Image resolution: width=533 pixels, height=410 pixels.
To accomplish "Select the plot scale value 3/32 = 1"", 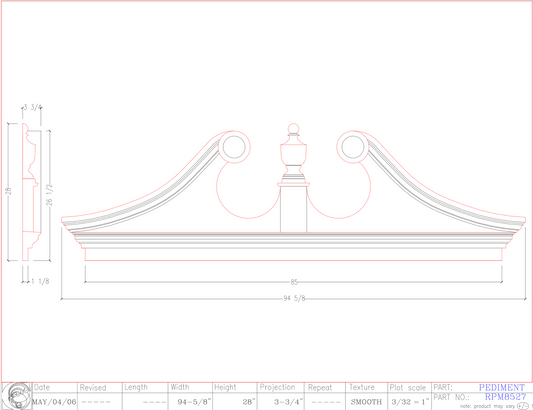I will pos(410,402).
